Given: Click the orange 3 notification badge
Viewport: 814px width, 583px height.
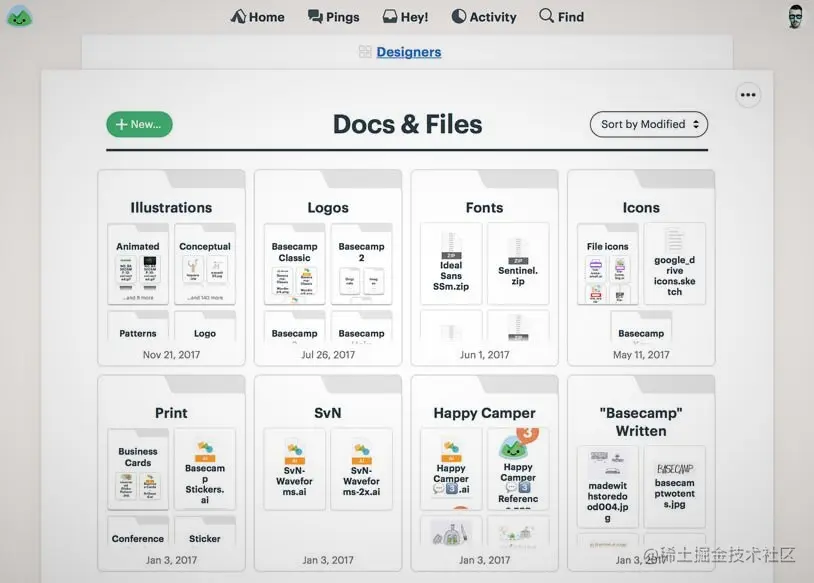Looking at the screenshot, I should tap(527, 434).
